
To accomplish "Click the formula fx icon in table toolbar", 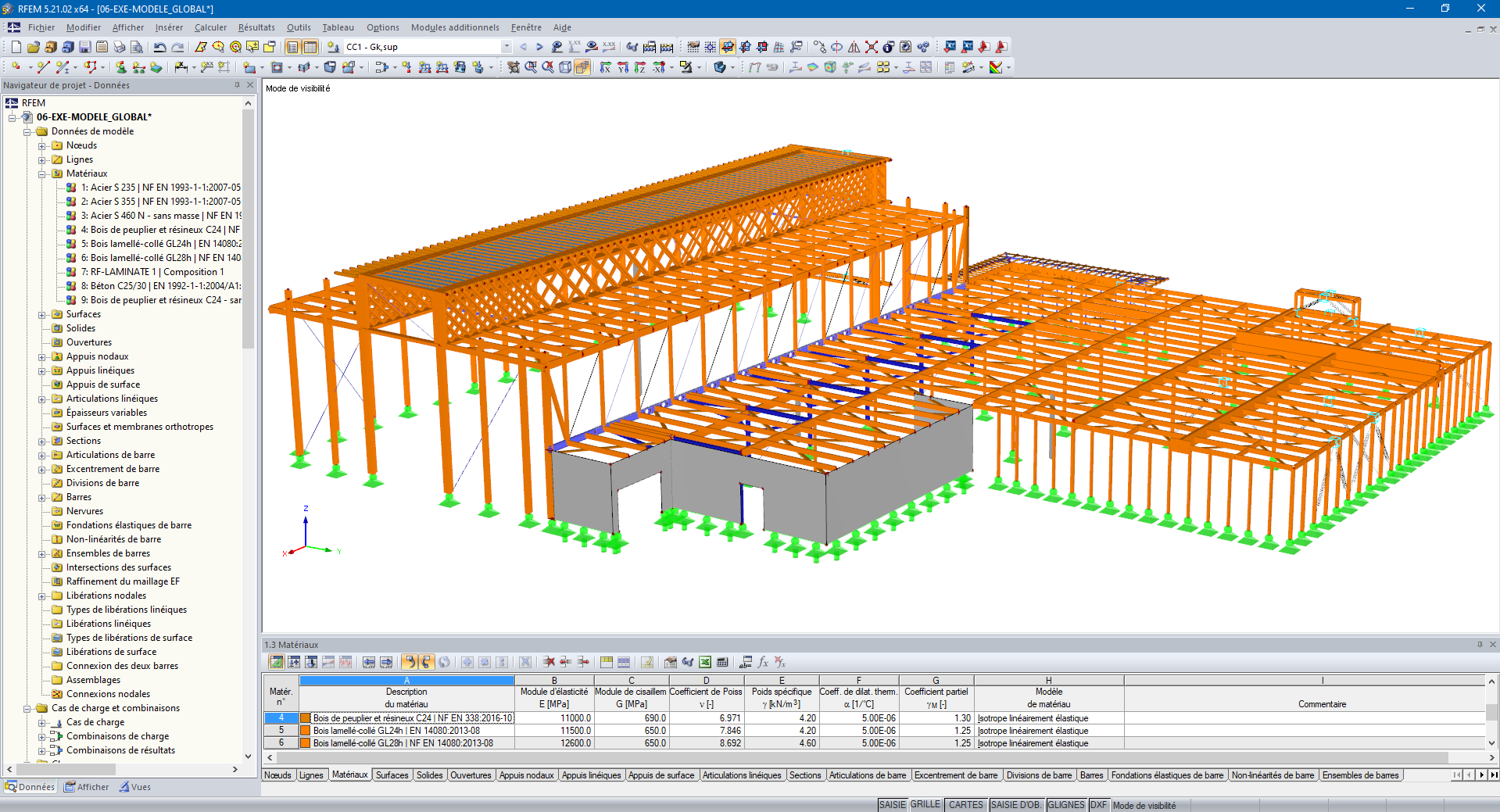I will 763,662.
